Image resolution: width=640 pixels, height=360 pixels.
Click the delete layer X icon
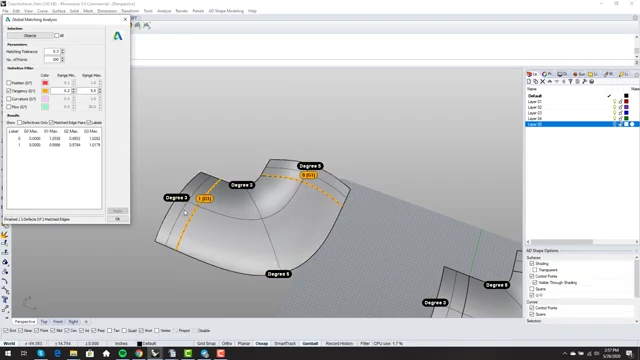click(x=542, y=82)
